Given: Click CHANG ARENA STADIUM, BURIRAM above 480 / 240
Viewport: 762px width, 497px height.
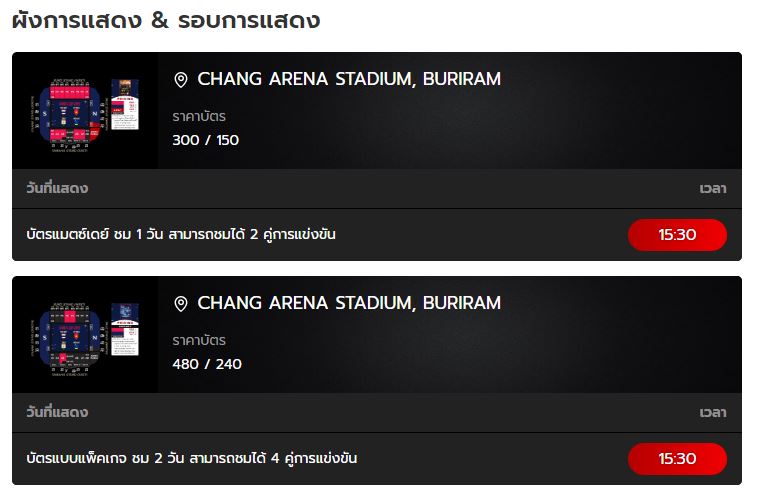Looking at the screenshot, I should pyautogui.click(x=349, y=303).
